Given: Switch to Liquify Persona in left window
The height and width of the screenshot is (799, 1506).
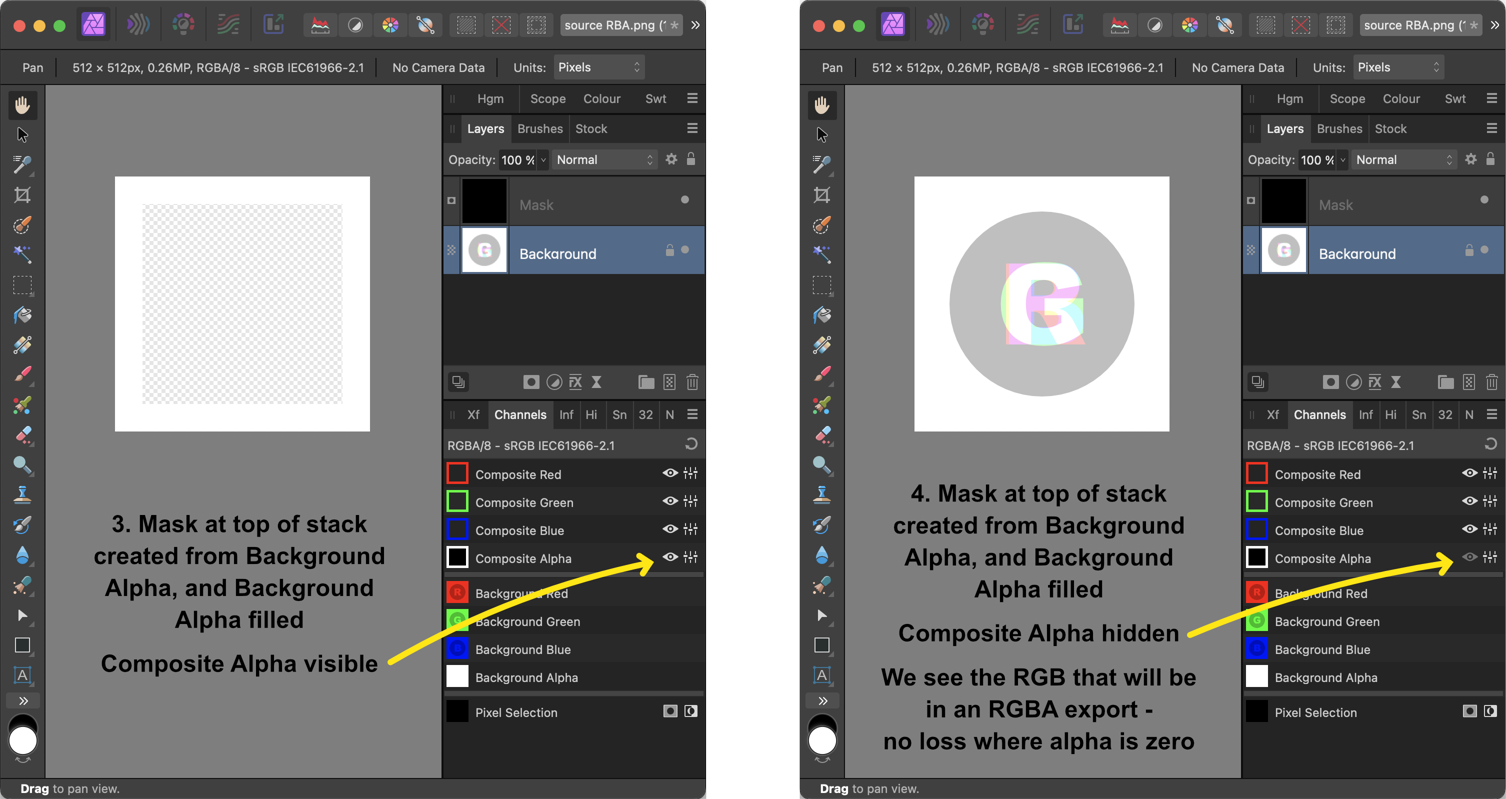Looking at the screenshot, I should coord(139,25).
